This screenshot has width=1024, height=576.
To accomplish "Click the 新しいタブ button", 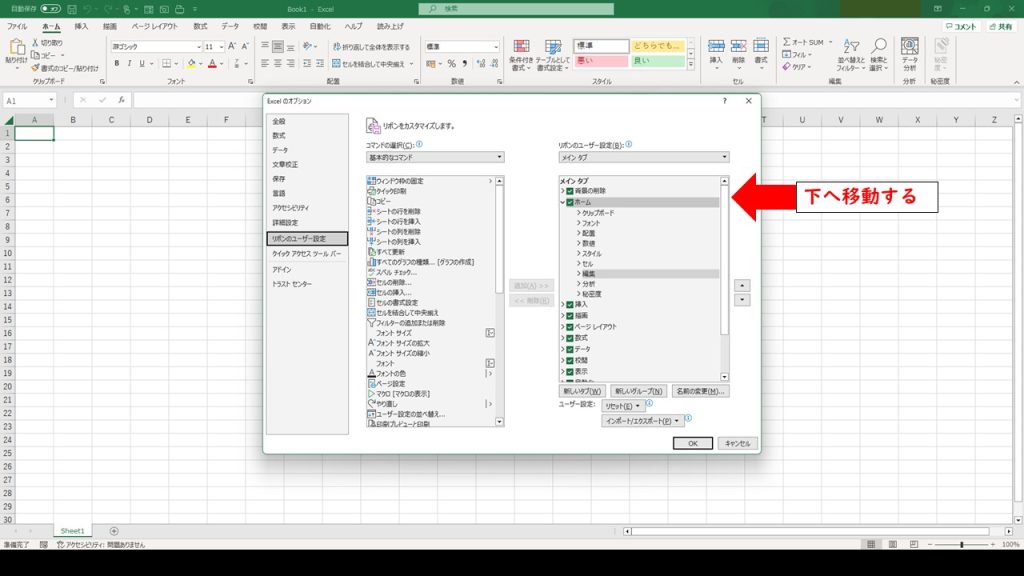I will coord(581,391).
